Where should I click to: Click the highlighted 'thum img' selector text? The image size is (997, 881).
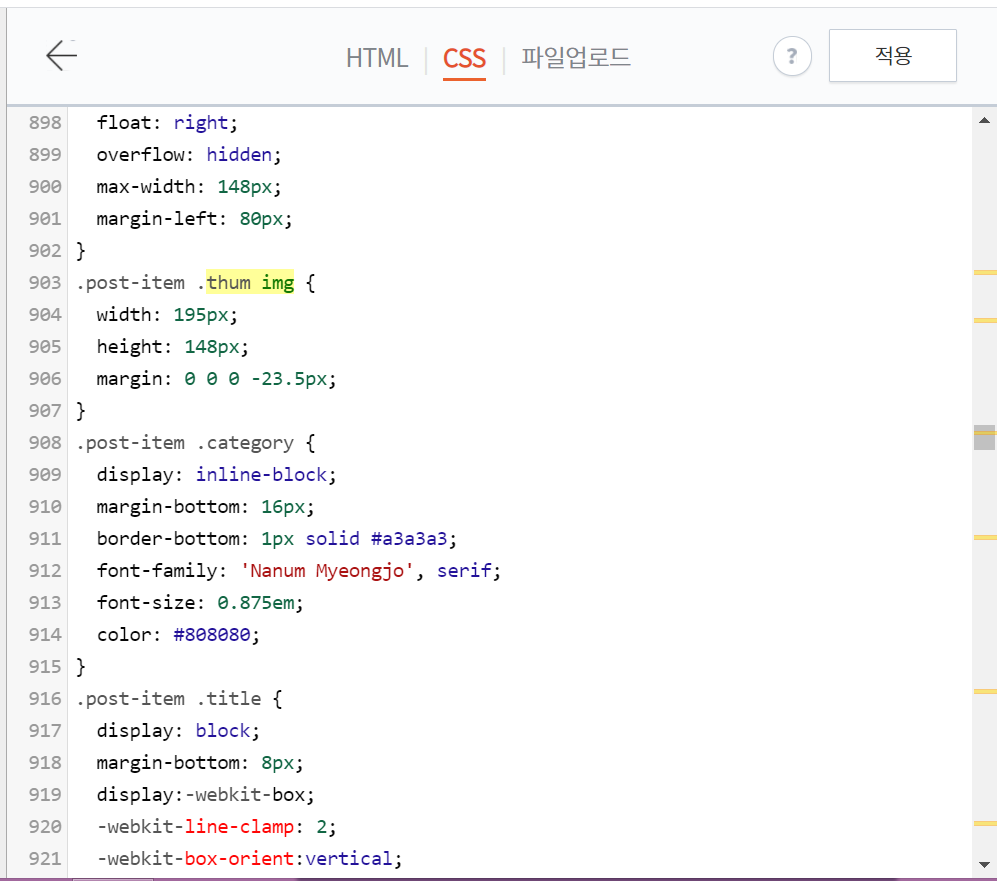pyautogui.click(x=250, y=282)
